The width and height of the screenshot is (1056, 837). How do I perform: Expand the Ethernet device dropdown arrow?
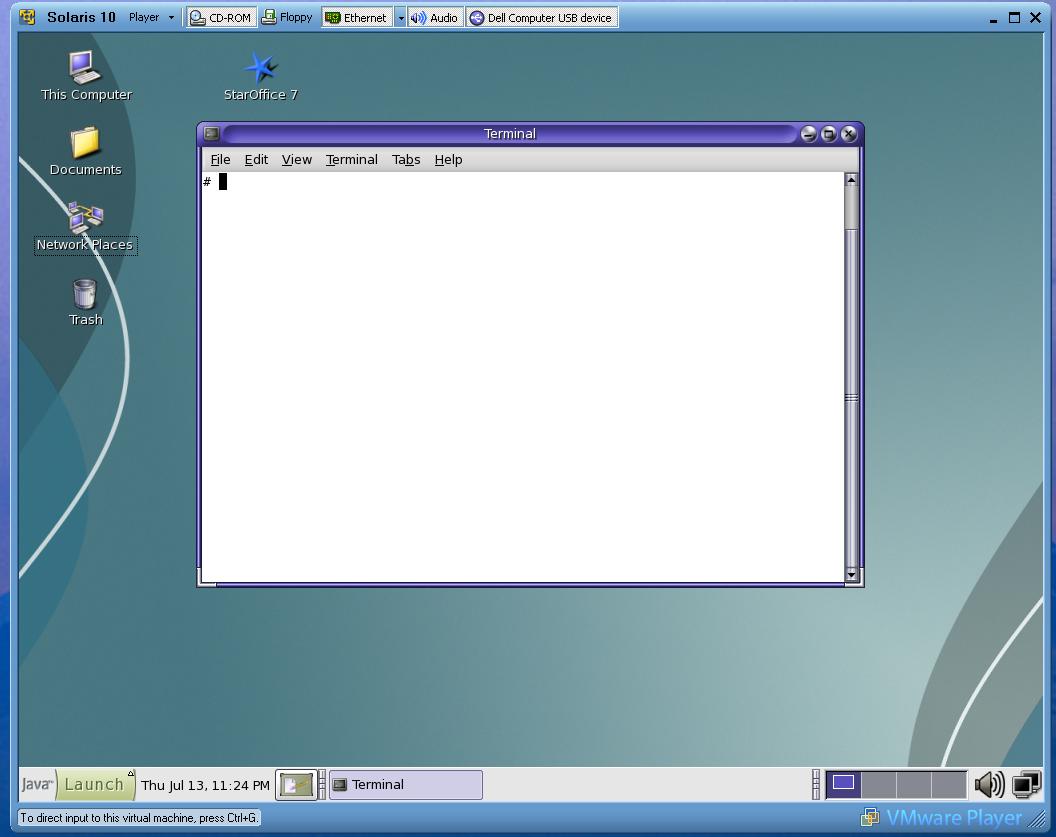(400, 18)
